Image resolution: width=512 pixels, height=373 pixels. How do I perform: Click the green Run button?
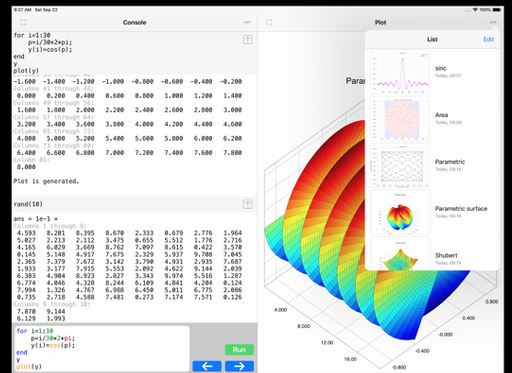(239, 350)
